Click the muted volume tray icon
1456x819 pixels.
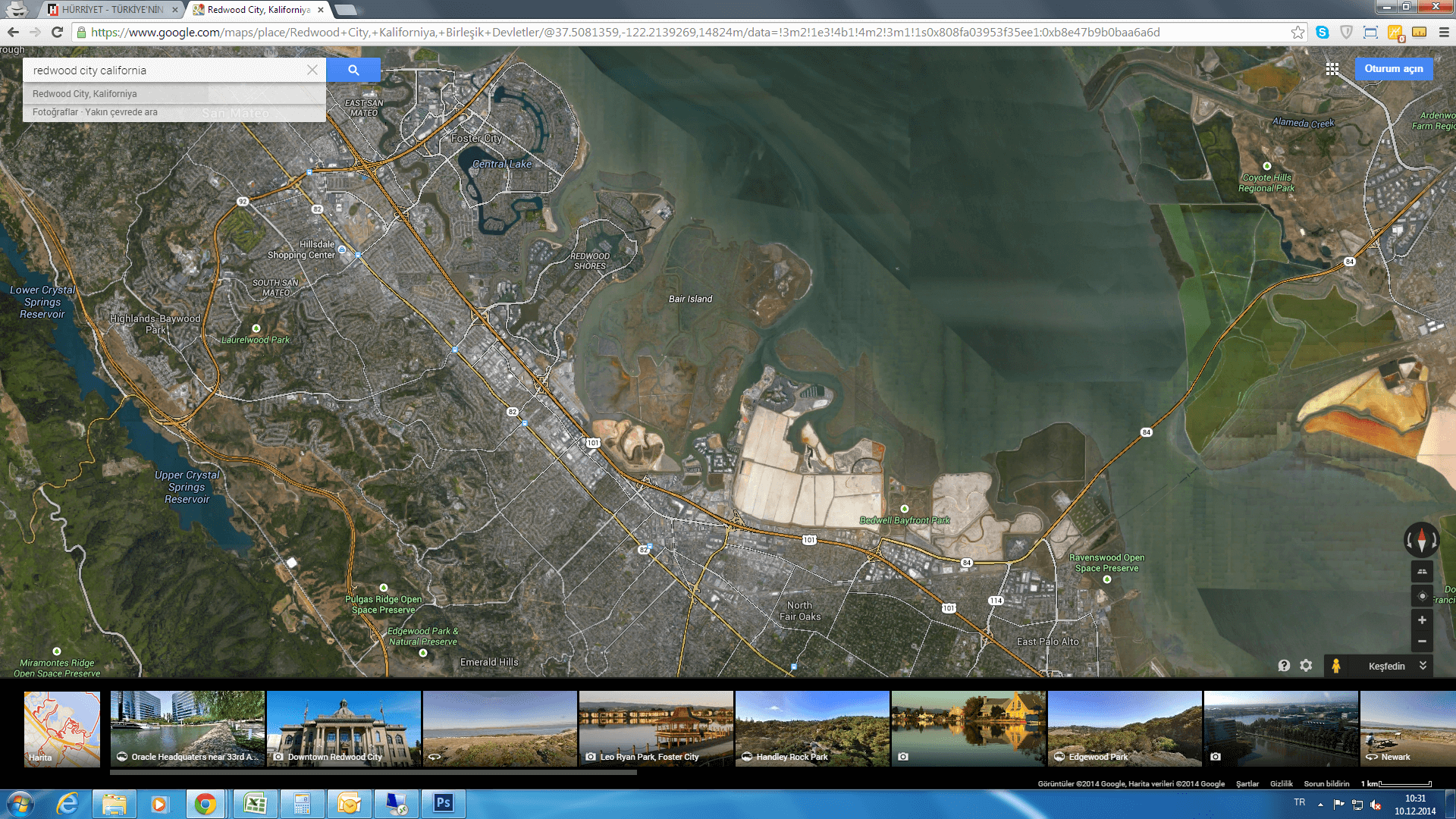pyautogui.click(x=1376, y=805)
